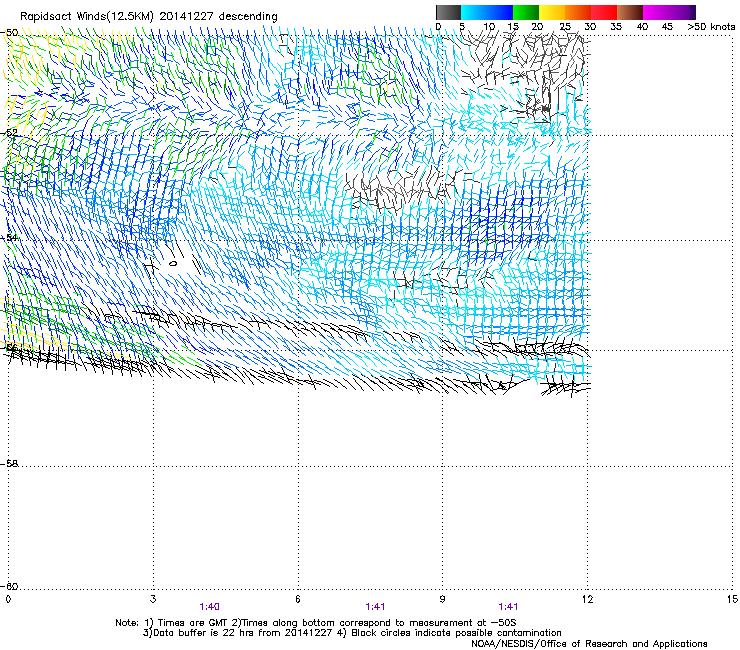740x650 pixels.
Task: Click the purple '1:40' swath time label
Action: click(x=210, y=607)
